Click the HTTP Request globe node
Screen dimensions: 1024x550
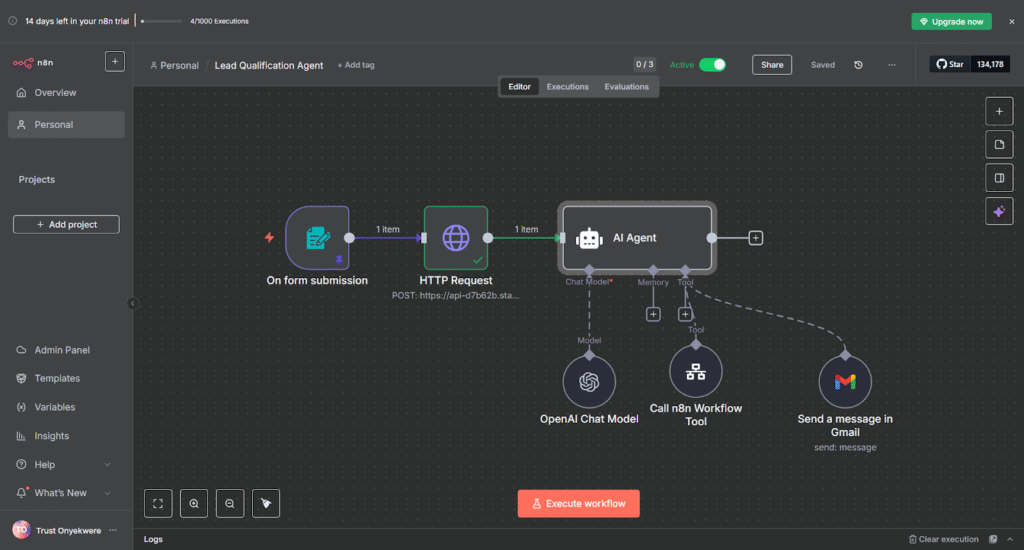point(455,238)
